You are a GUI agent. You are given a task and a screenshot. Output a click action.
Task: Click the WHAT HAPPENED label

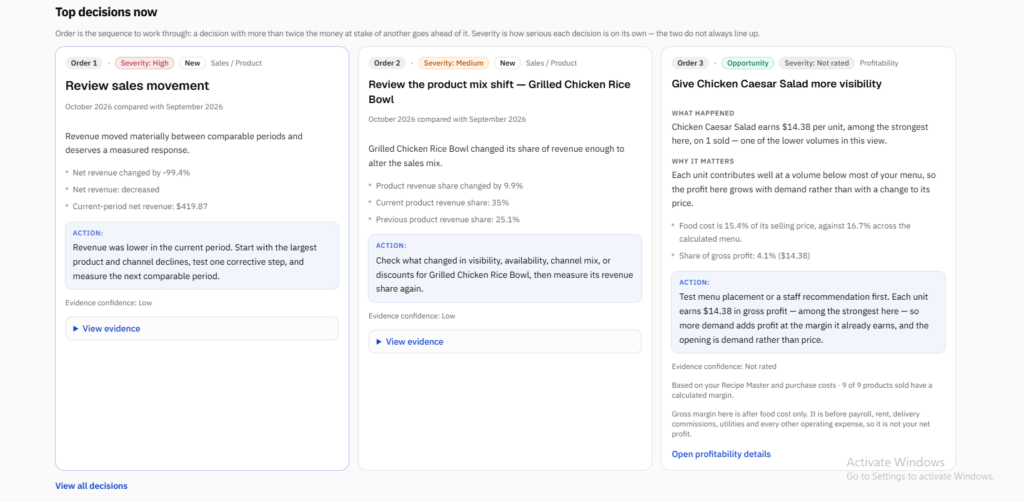click(x=703, y=113)
